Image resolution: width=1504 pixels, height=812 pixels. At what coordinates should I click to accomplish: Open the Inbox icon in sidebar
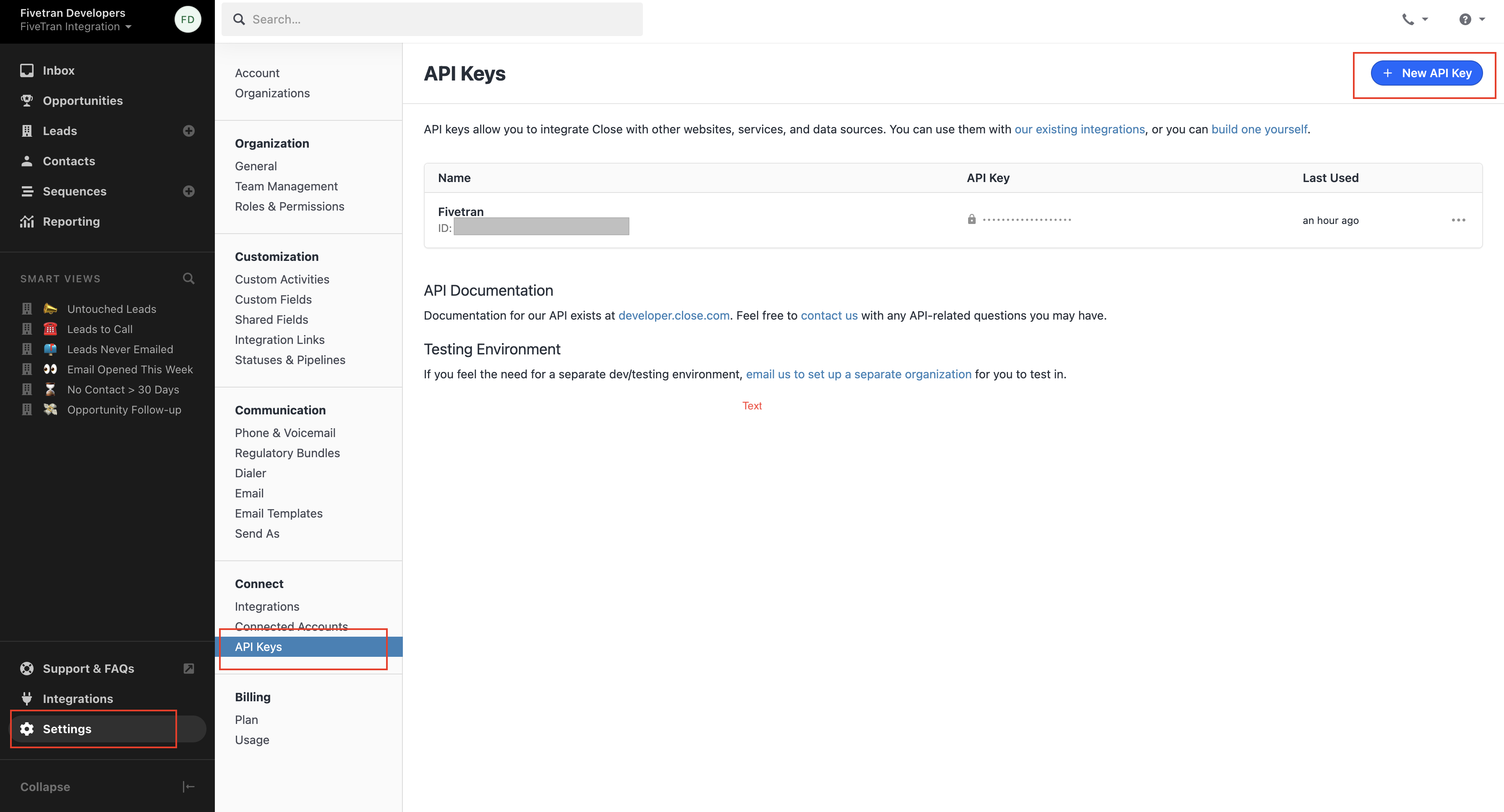point(27,70)
